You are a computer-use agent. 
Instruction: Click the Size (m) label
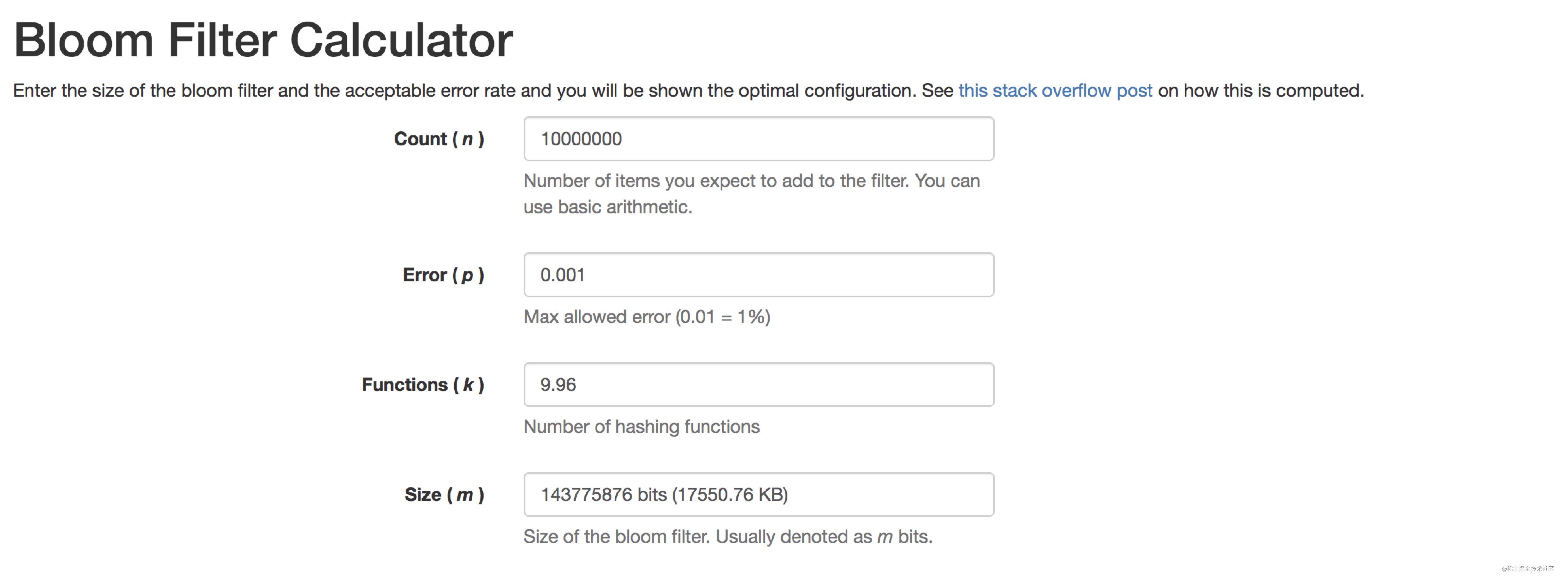443,494
